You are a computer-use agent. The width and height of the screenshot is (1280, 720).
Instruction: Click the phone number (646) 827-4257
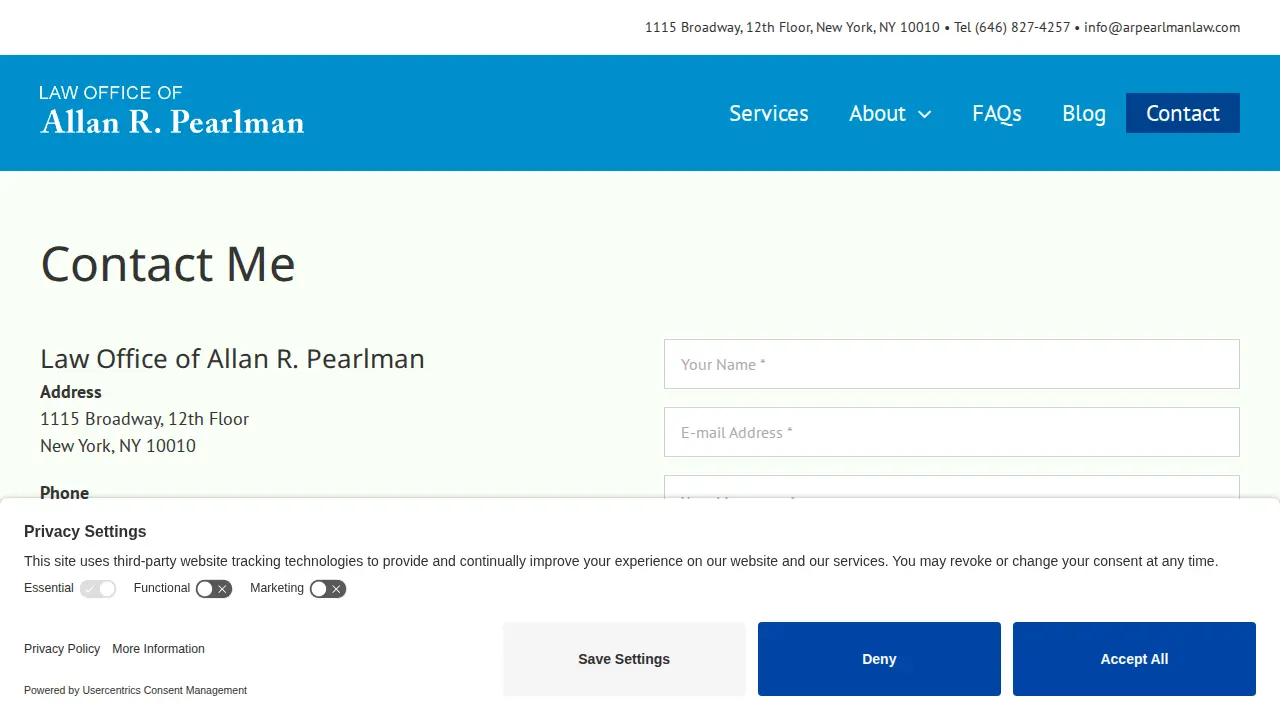(1022, 27)
